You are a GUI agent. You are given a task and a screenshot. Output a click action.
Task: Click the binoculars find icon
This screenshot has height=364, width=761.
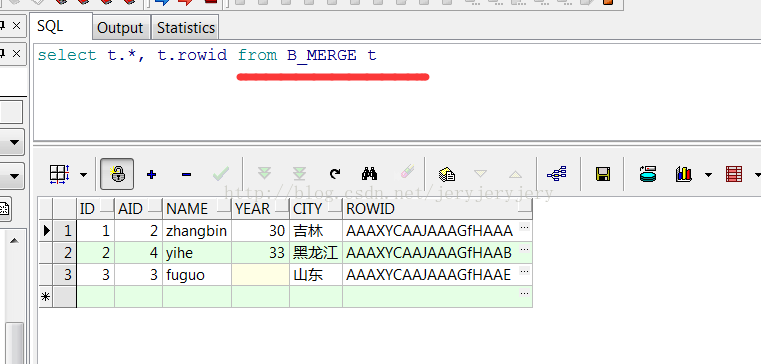tap(370, 173)
